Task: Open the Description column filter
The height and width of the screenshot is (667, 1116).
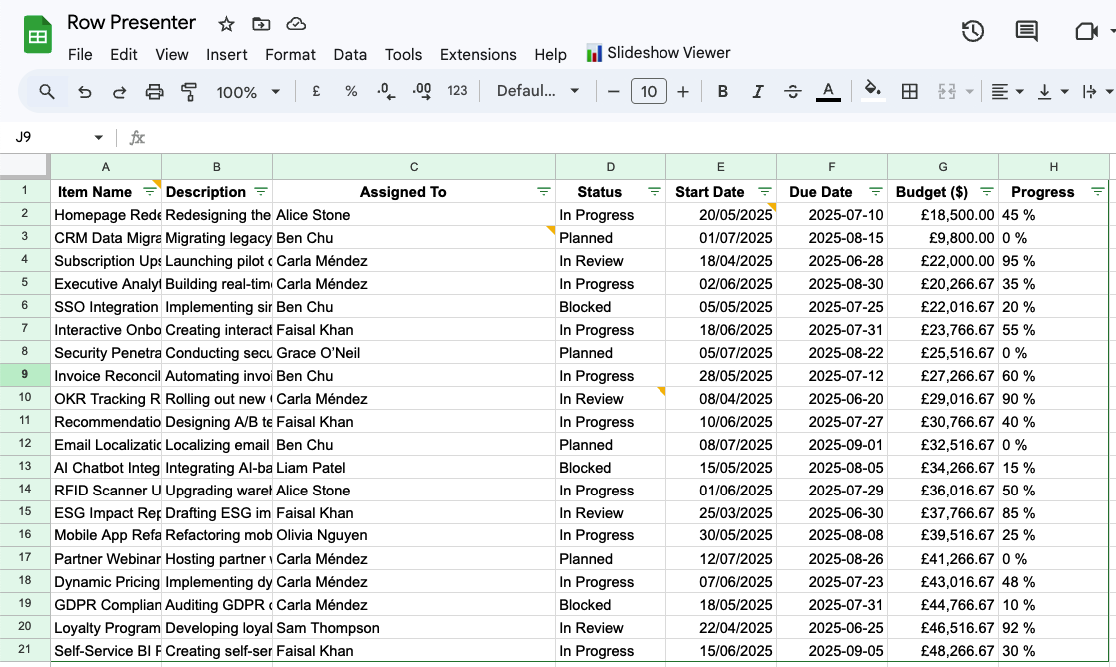Action: [260, 191]
